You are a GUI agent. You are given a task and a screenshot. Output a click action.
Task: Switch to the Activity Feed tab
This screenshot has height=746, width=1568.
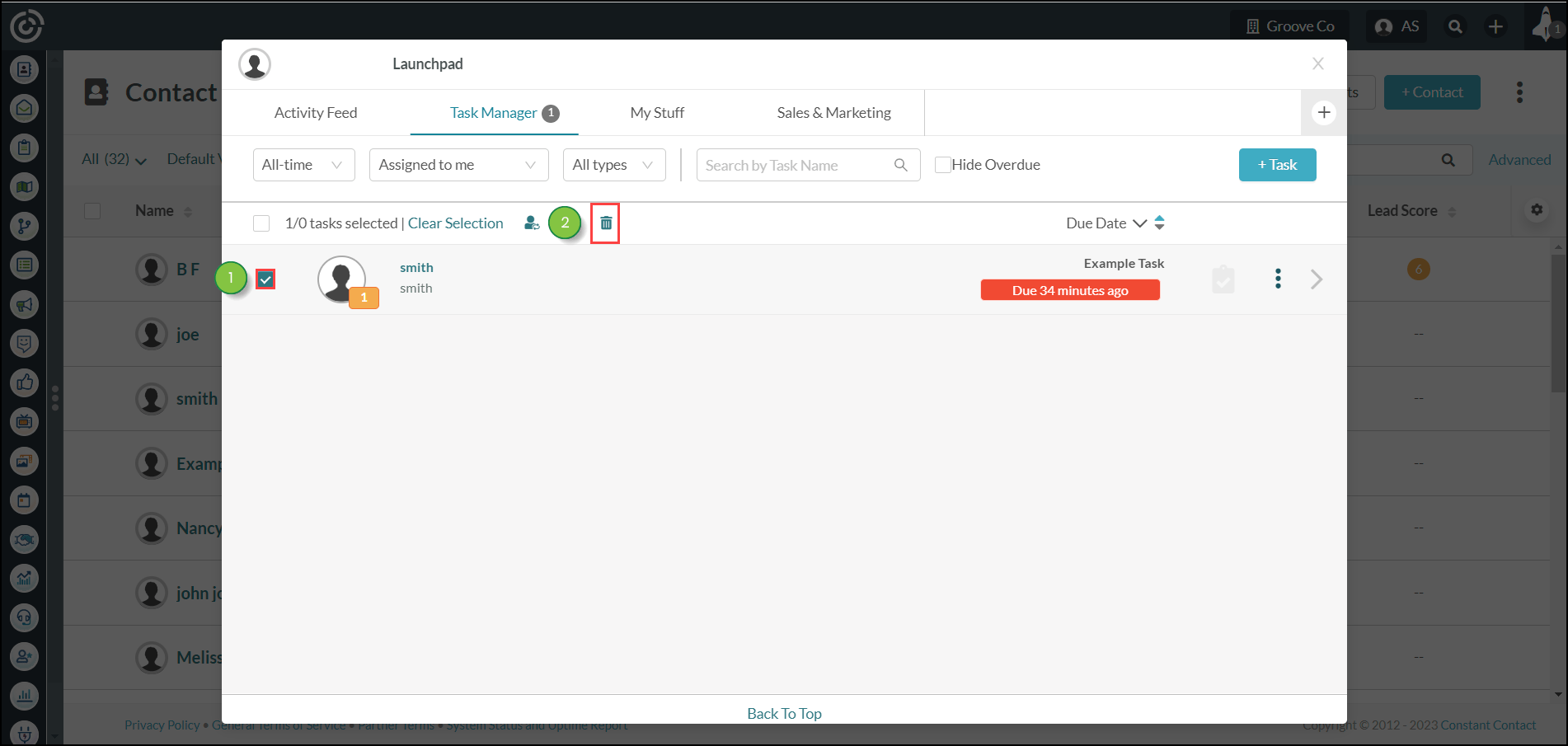click(x=316, y=113)
